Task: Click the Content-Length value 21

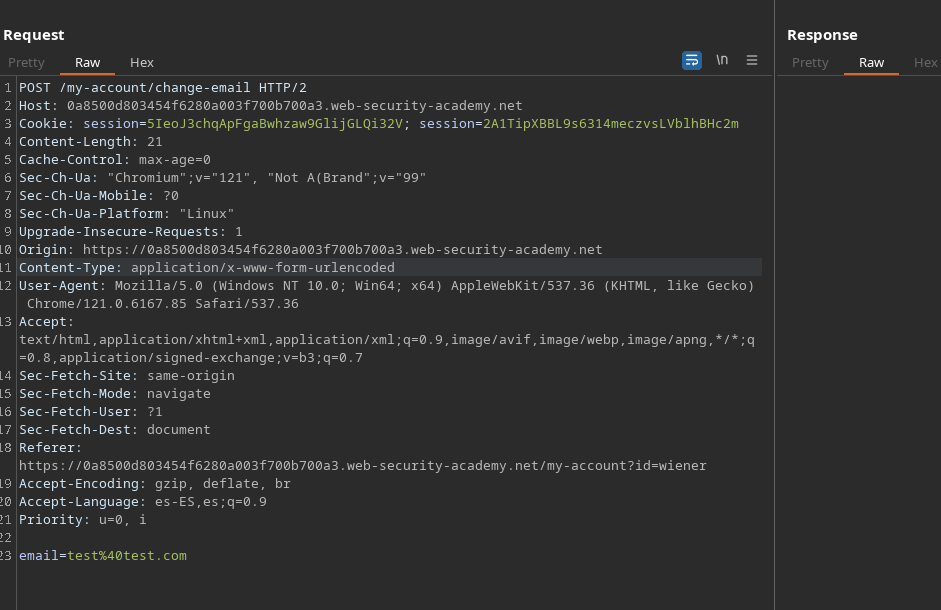Action: [x=155, y=142]
